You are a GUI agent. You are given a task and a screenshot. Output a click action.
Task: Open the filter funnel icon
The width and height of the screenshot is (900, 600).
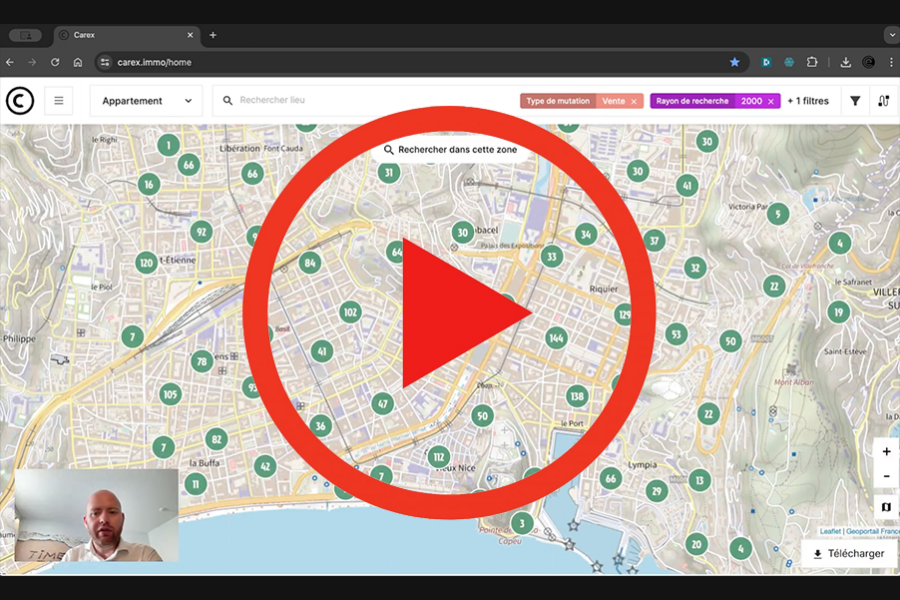[x=855, y=101]
